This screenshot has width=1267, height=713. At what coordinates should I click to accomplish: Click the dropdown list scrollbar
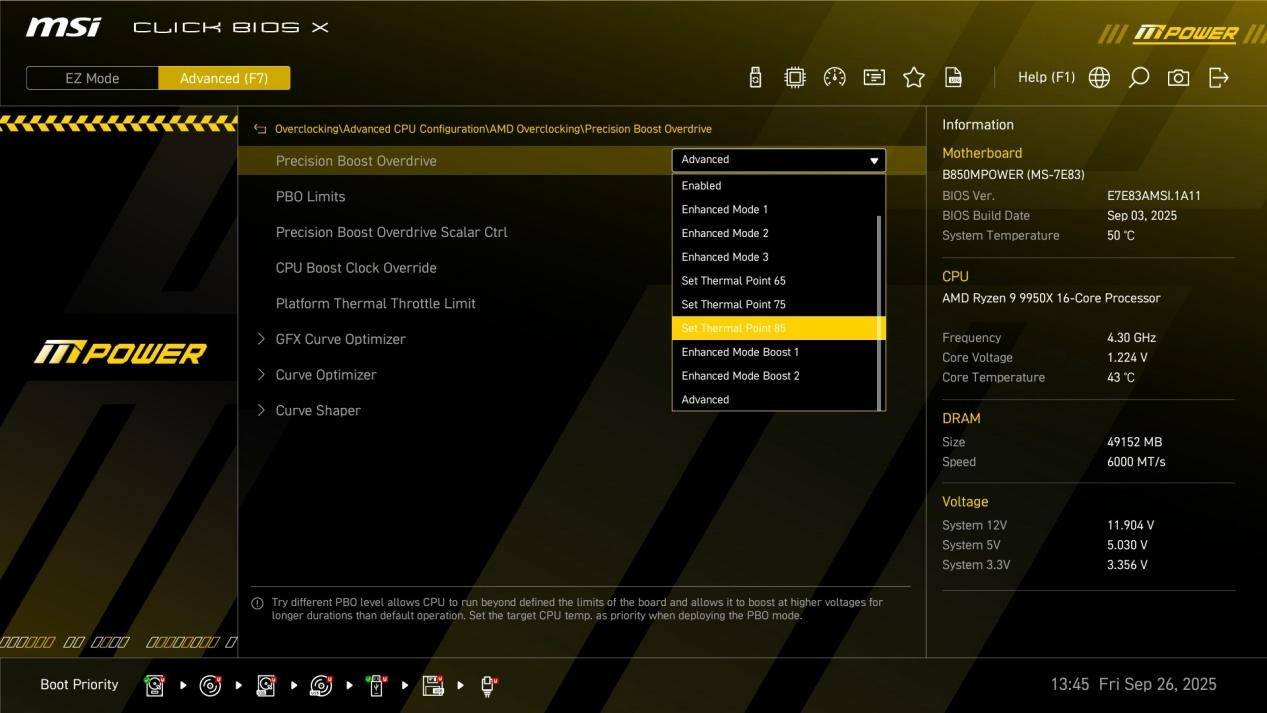(880, 310)
